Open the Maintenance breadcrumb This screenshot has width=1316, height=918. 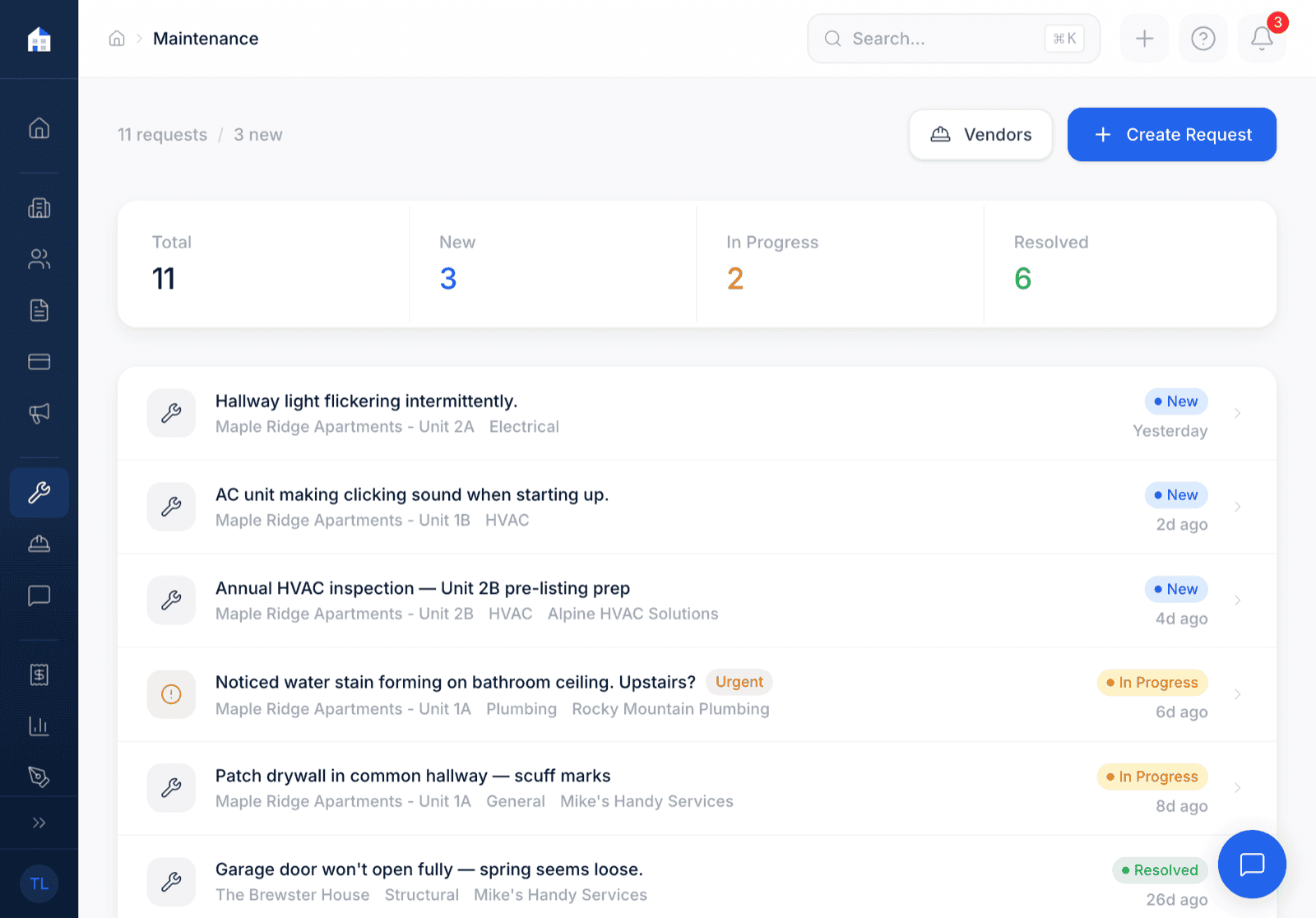tap(206, 38)
